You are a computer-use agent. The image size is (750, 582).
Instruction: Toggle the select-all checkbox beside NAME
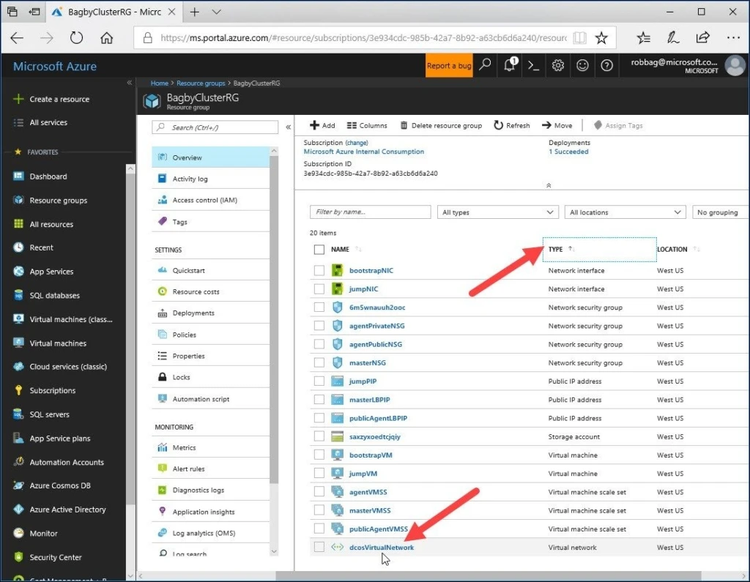pyautogui.click(x=319, y=249)
